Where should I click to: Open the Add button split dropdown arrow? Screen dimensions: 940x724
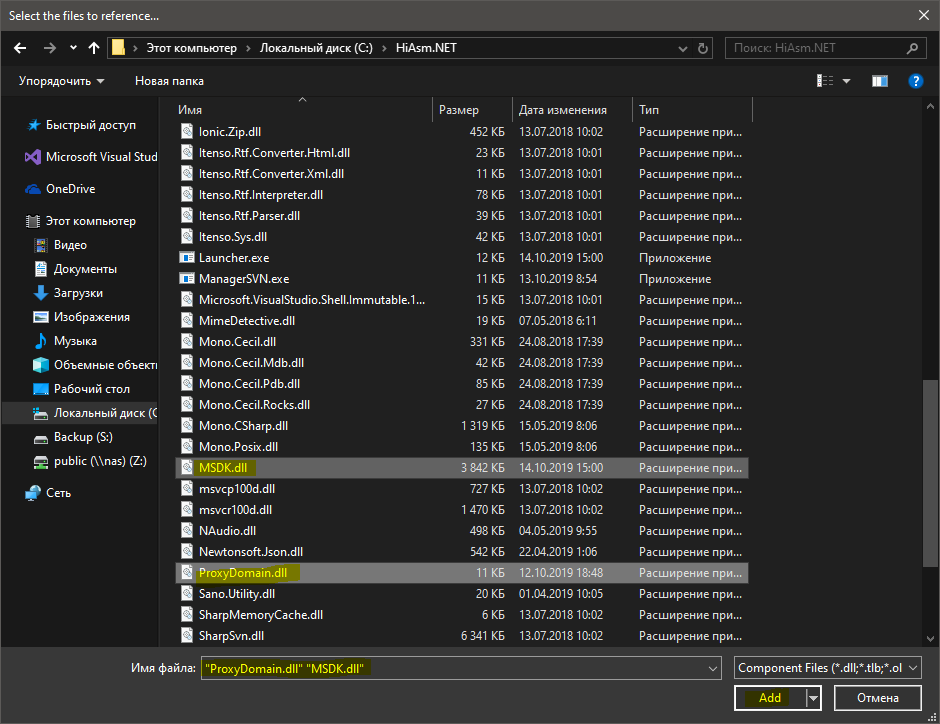pos(814,698)
